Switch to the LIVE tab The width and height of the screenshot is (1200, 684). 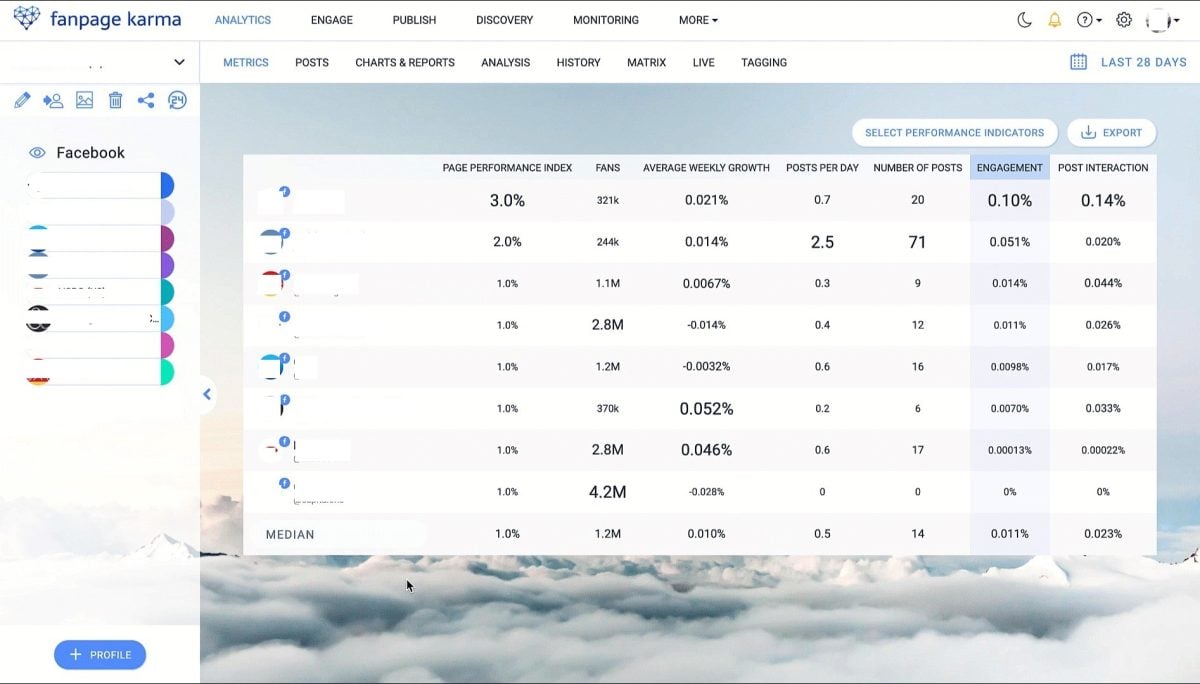point(703,62)
